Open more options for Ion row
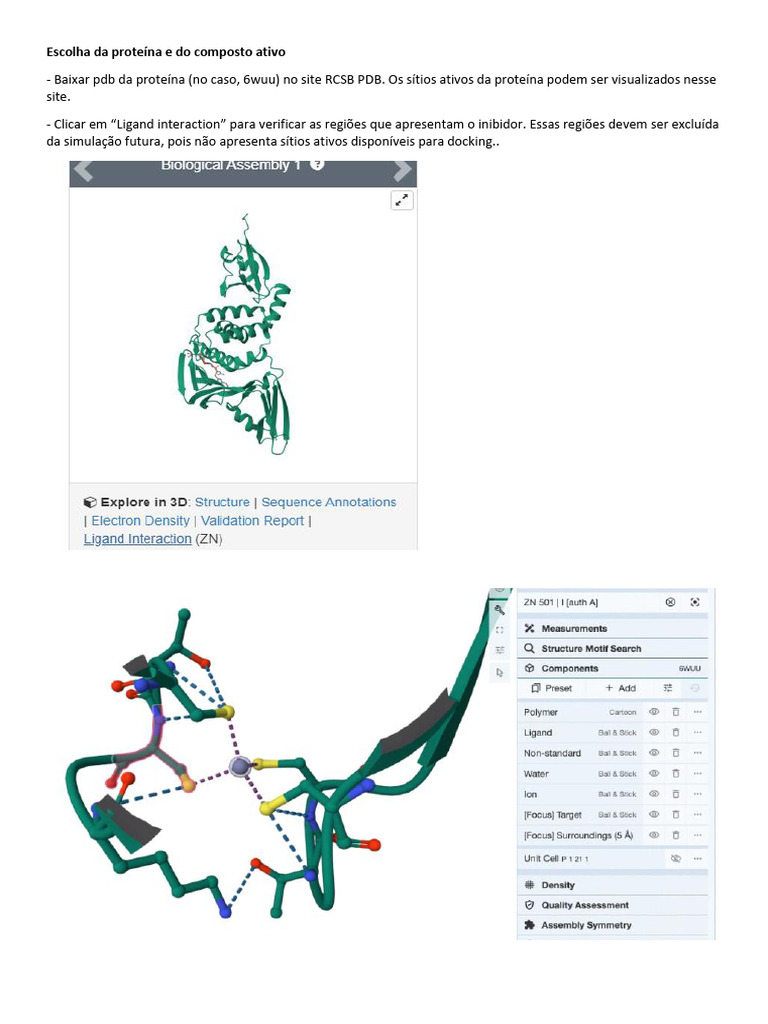This screenshot has height=1024, width=768. [697, 794]
